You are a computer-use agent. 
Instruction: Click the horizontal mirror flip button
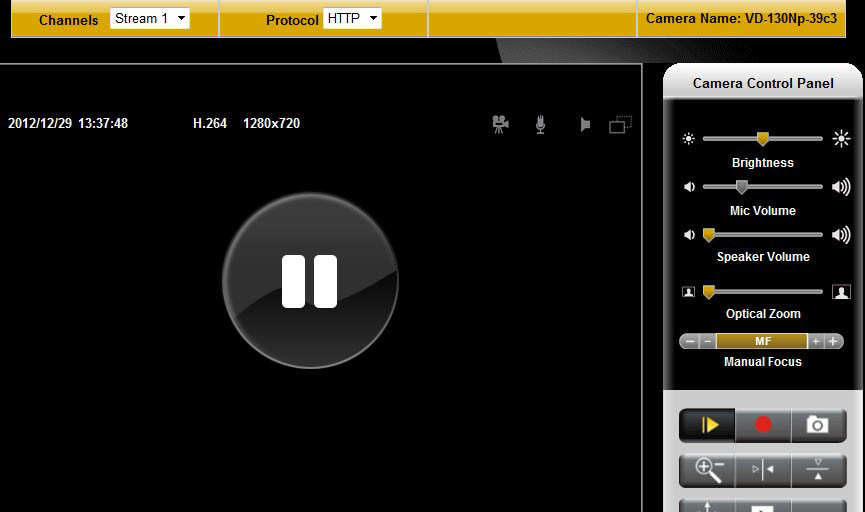click(763, 471)
